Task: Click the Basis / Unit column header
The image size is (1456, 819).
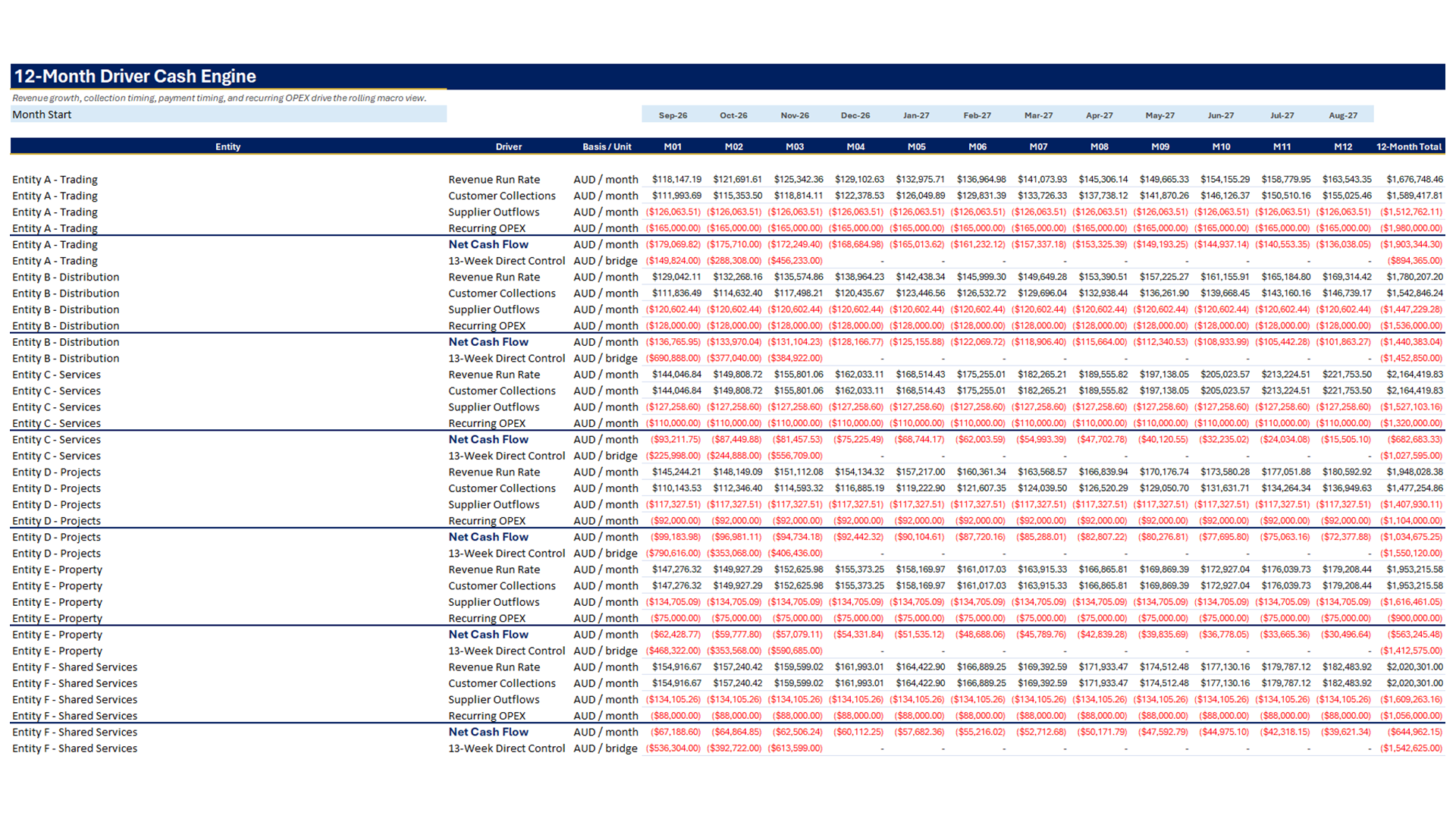Action: tap(607, 146)
